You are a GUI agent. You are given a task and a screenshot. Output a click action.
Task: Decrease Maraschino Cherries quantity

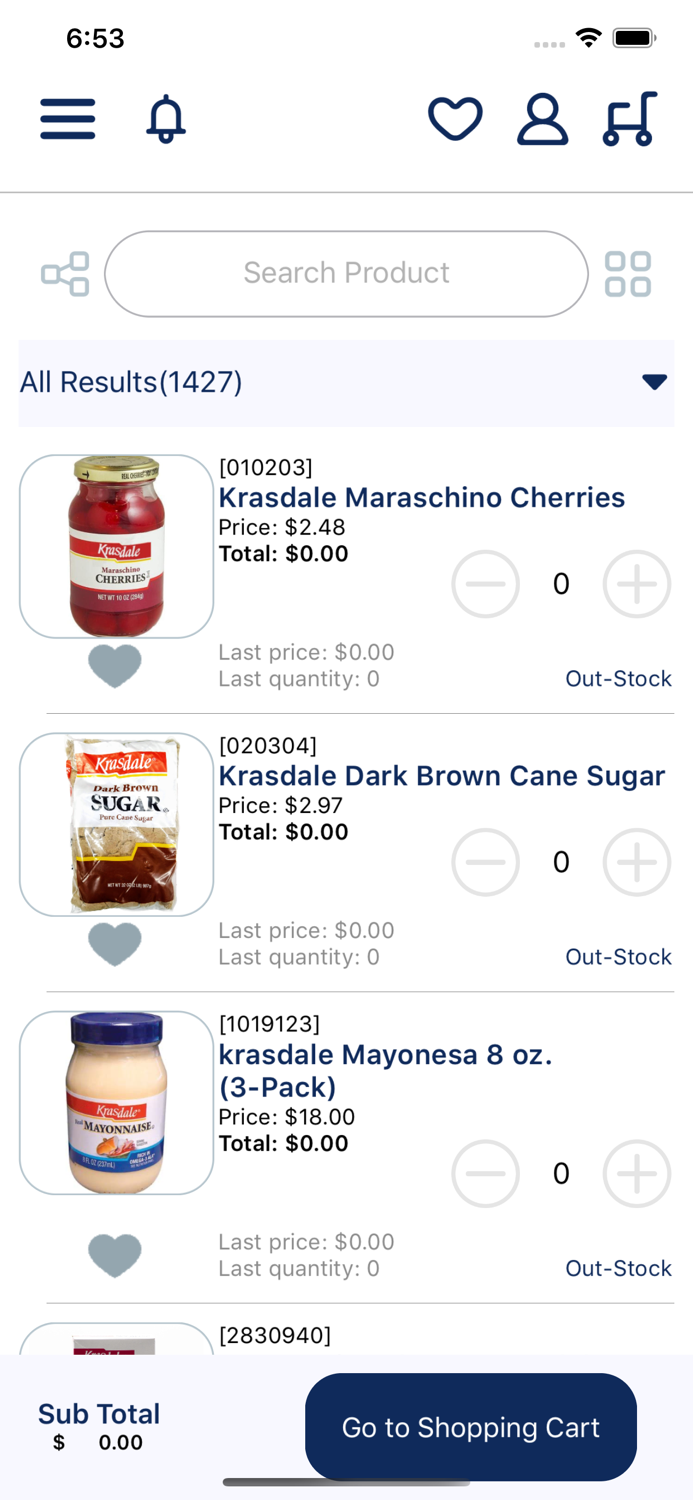pos(486,584)
